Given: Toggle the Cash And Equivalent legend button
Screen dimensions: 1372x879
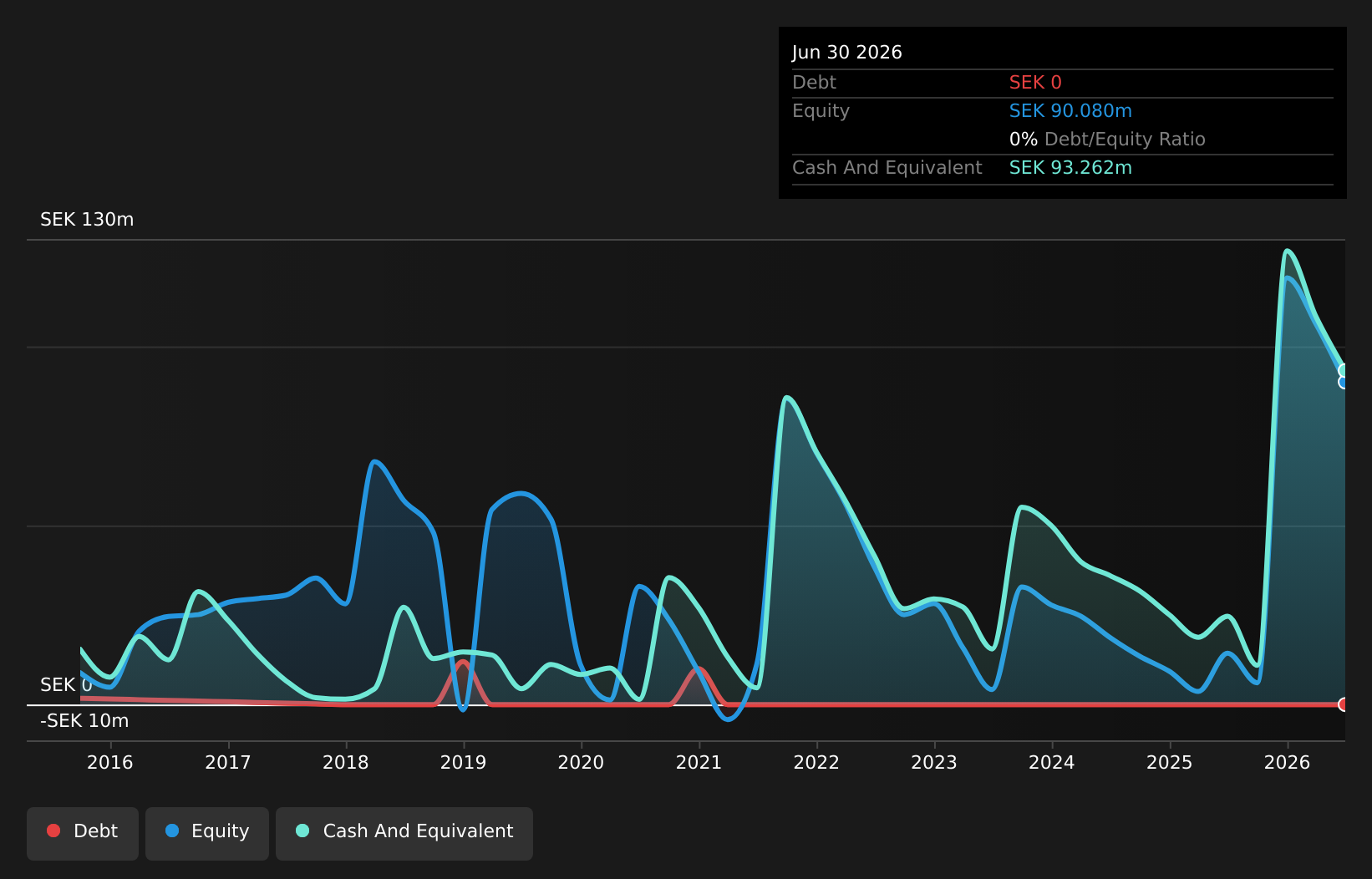Looking at the screenshot, I should pos(404,833).
